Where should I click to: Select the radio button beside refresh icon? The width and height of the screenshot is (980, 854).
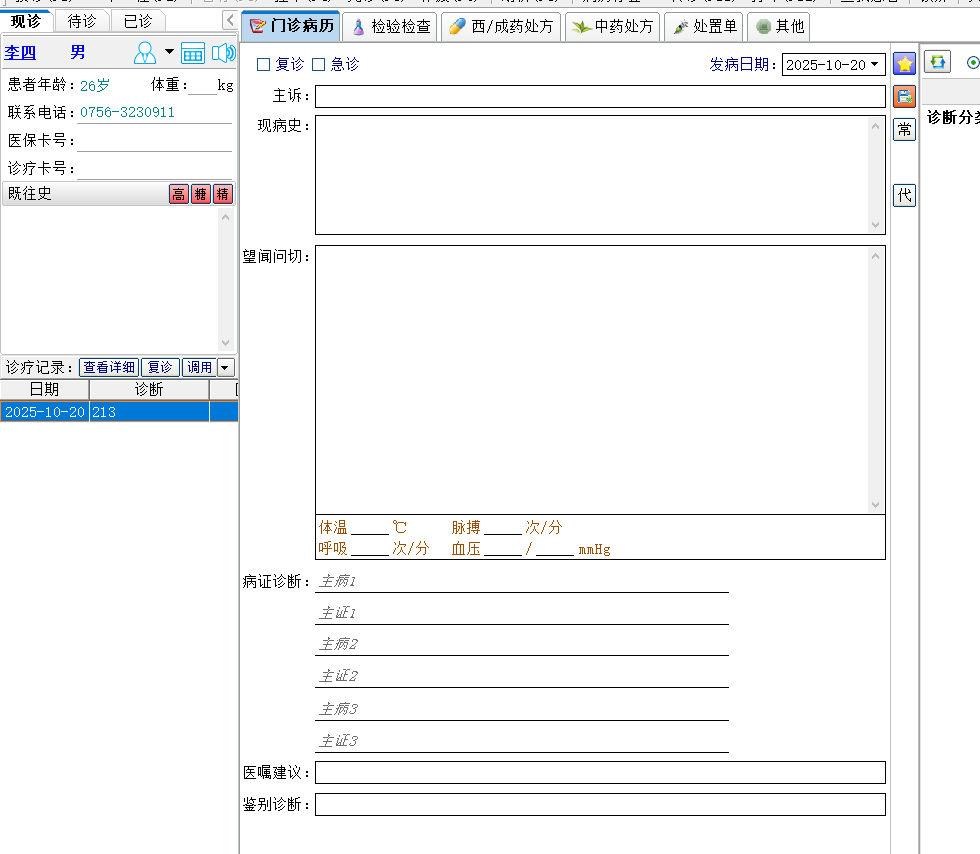pyautogui.click(x=972, y=62)
